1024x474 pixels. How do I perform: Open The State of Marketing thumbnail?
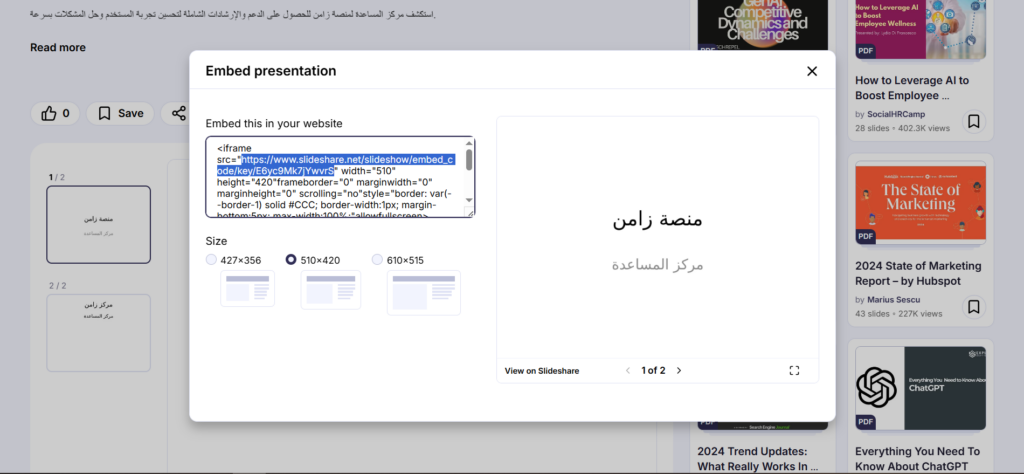pyautogui.click(x=920, y=203)
